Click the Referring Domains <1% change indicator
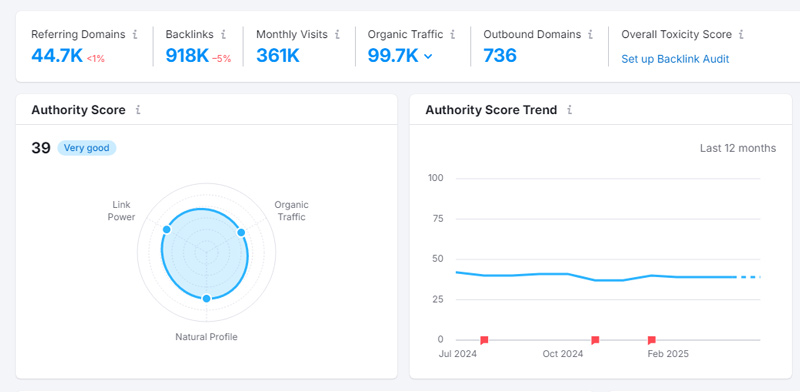Image resolution: width=800 pixels, height=392 pixels. (x=95, y=59)
